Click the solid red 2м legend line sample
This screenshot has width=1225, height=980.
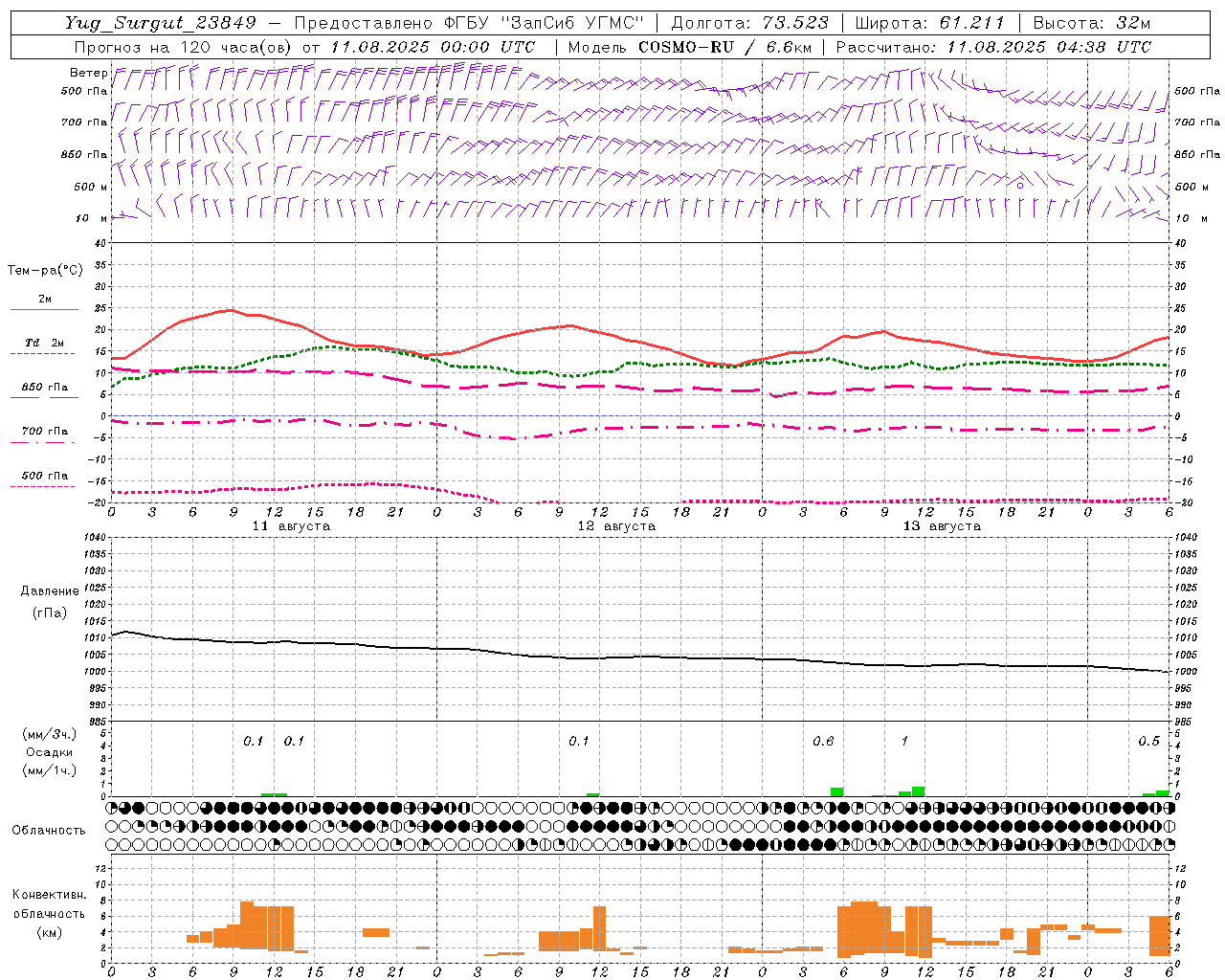click(x=44, y=309)
